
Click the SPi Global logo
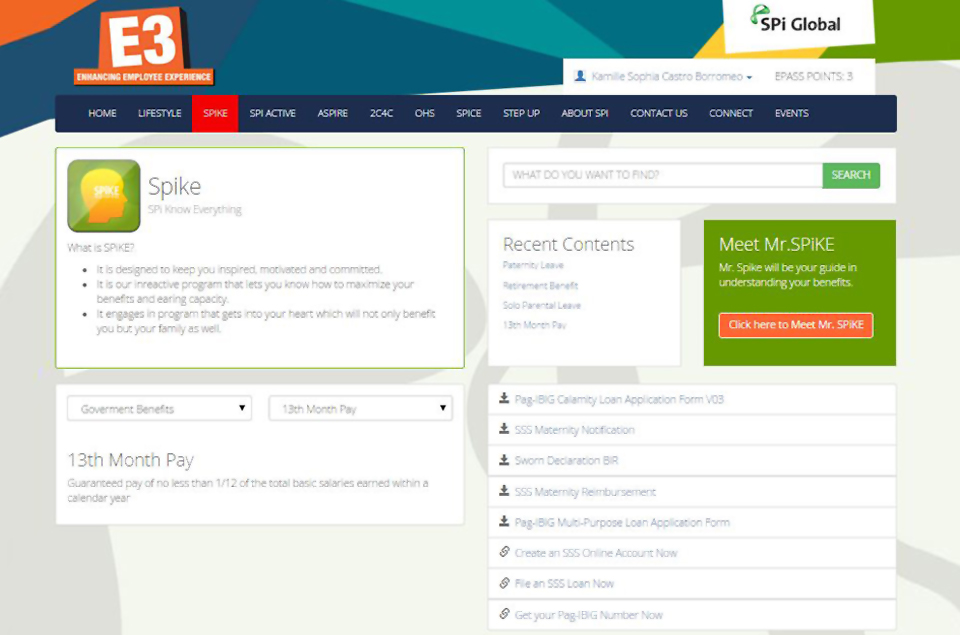coord(796,22)
